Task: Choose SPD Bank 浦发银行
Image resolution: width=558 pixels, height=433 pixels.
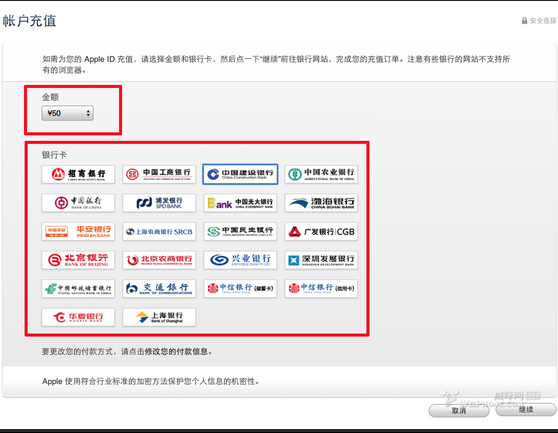Action: click(159, 203)
